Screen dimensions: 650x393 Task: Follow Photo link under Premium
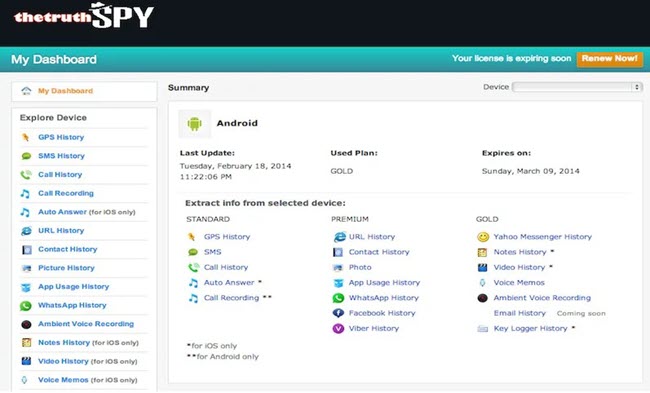360,267
